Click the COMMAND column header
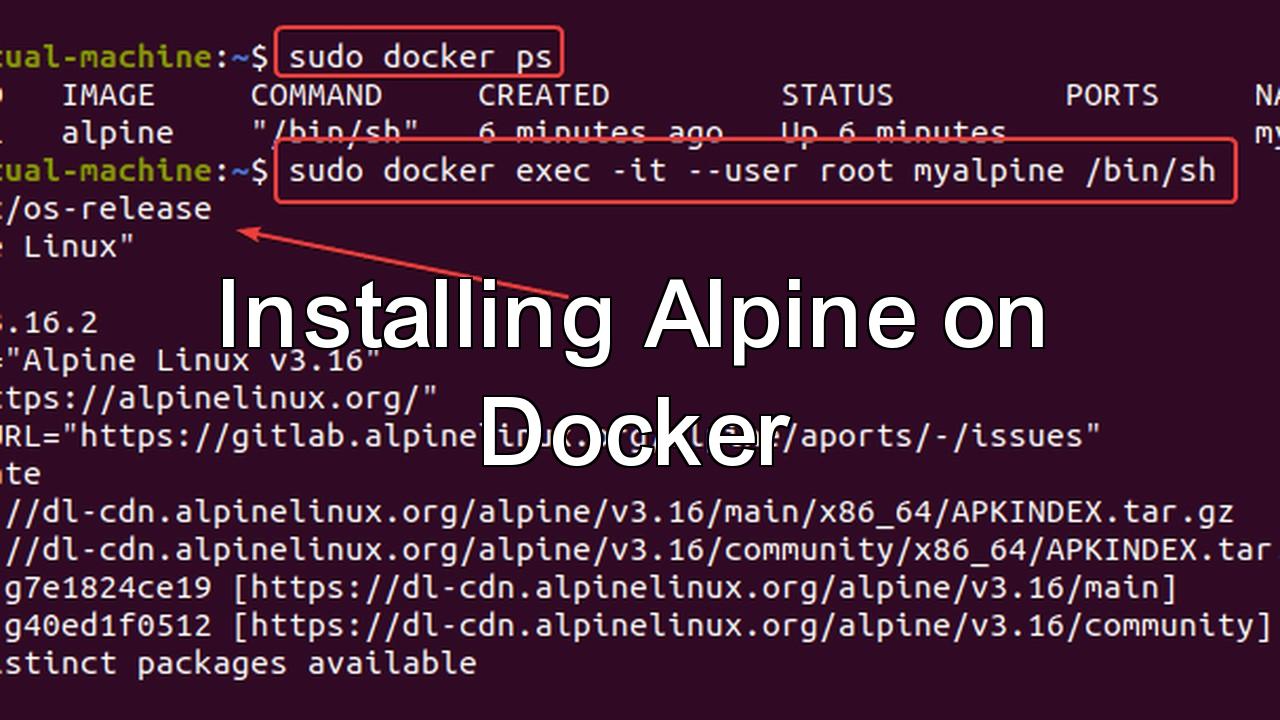 click(316, 95)
